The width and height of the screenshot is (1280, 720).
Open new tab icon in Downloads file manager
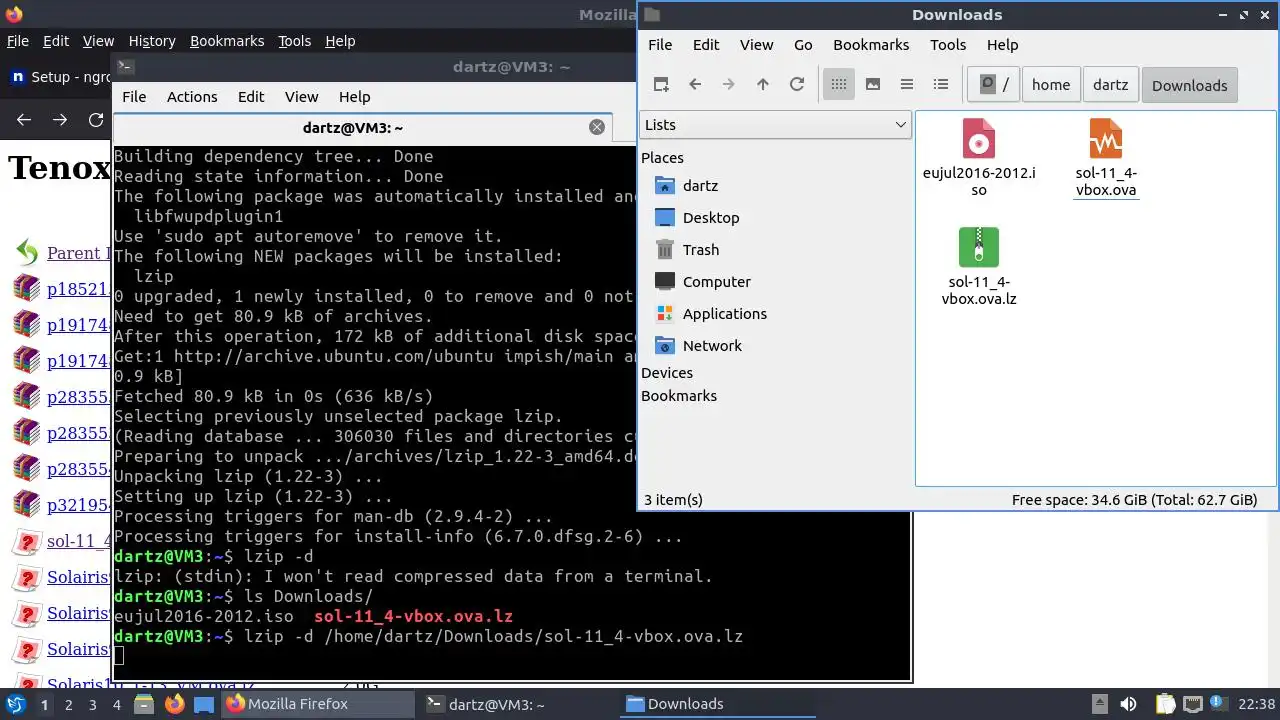(661, 85)
